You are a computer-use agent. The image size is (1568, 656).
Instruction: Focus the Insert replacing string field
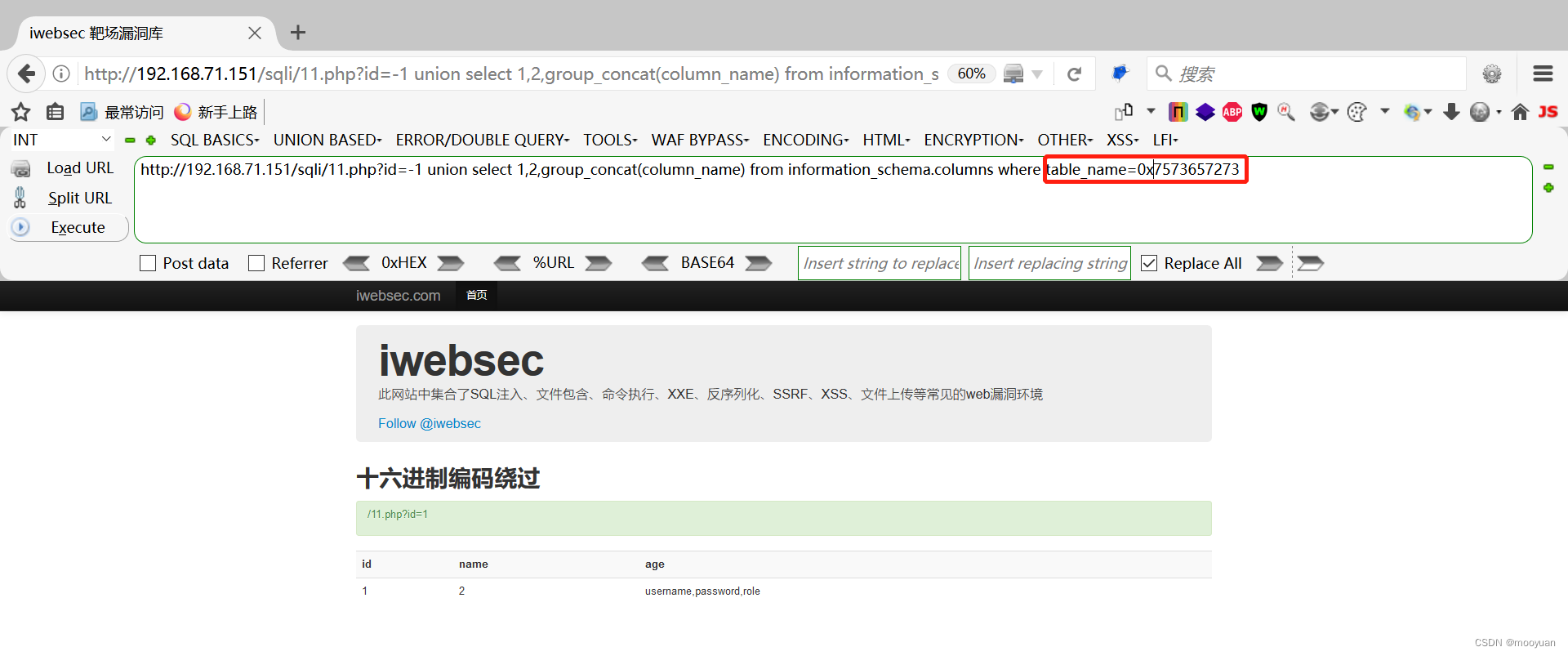pyautogui.click(x=1049, y=263)
